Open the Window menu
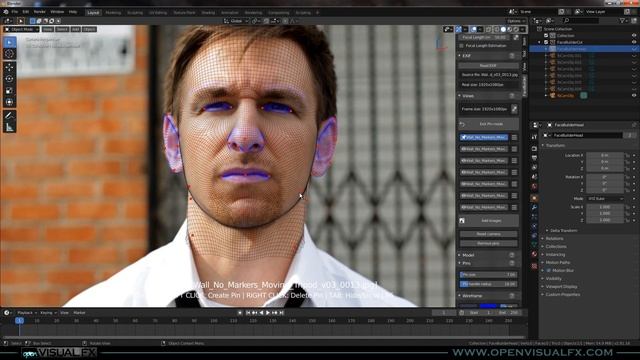 click(x=57, y=12)
